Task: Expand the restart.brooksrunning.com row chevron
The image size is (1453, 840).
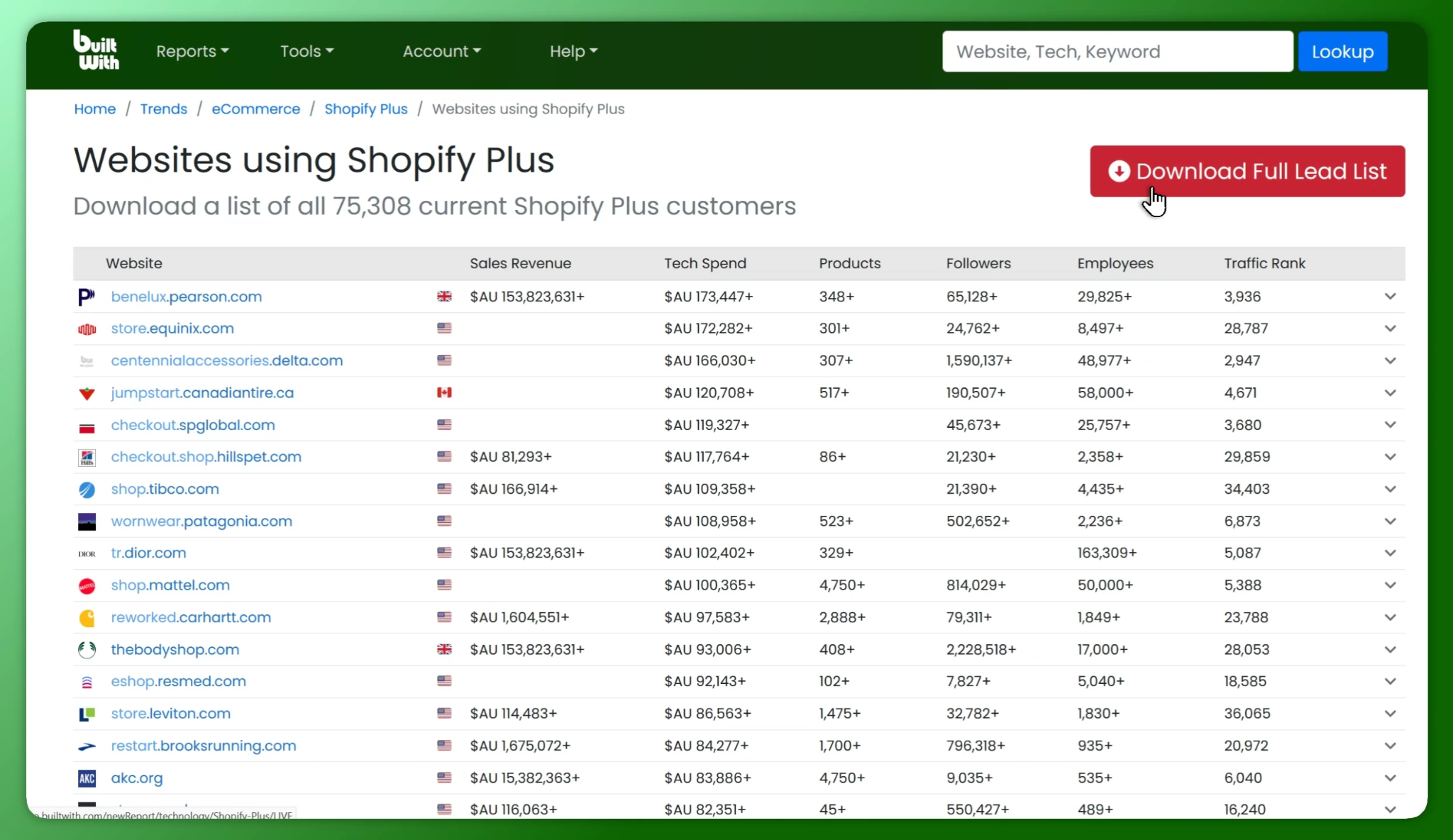Action: tap(1390, 746)
